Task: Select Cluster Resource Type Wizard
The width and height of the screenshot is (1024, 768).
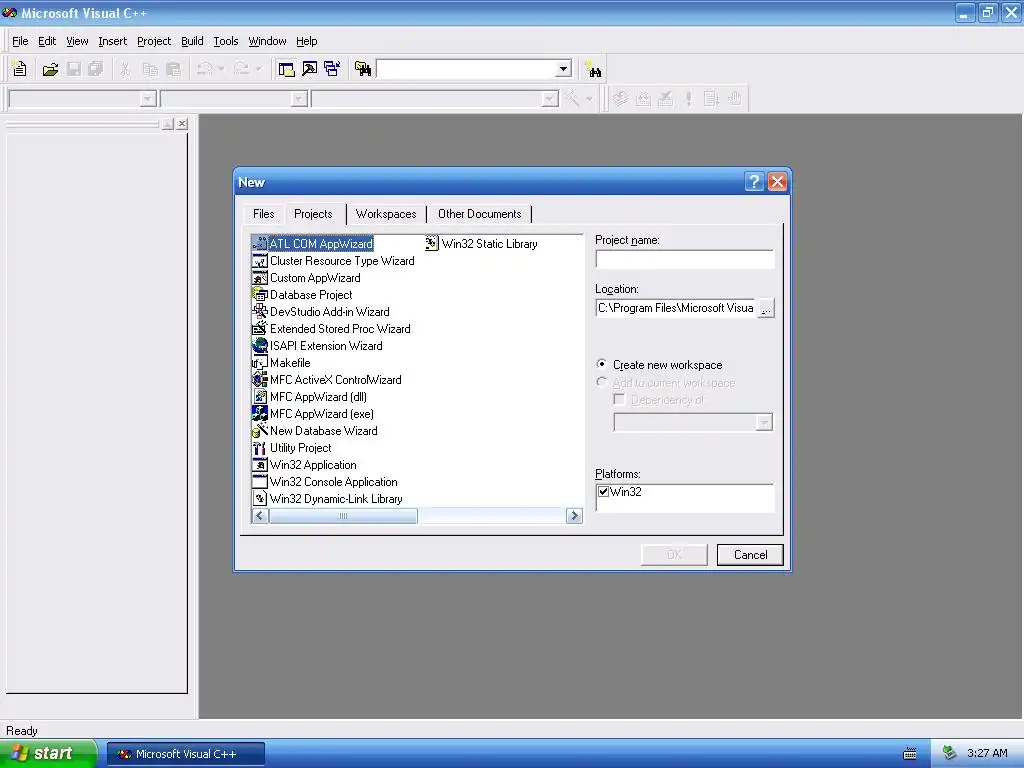Action: [333, 261]
